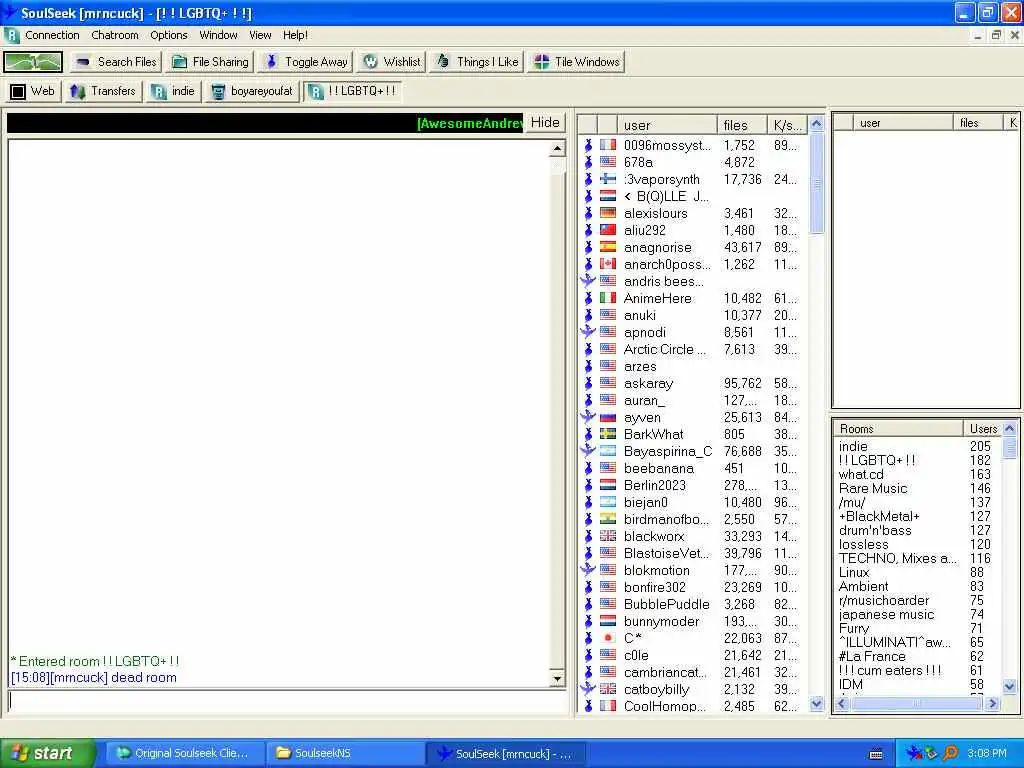Open File Sharing settings
The width and height of the screenshot is (1024, 768).
point(211,62)
